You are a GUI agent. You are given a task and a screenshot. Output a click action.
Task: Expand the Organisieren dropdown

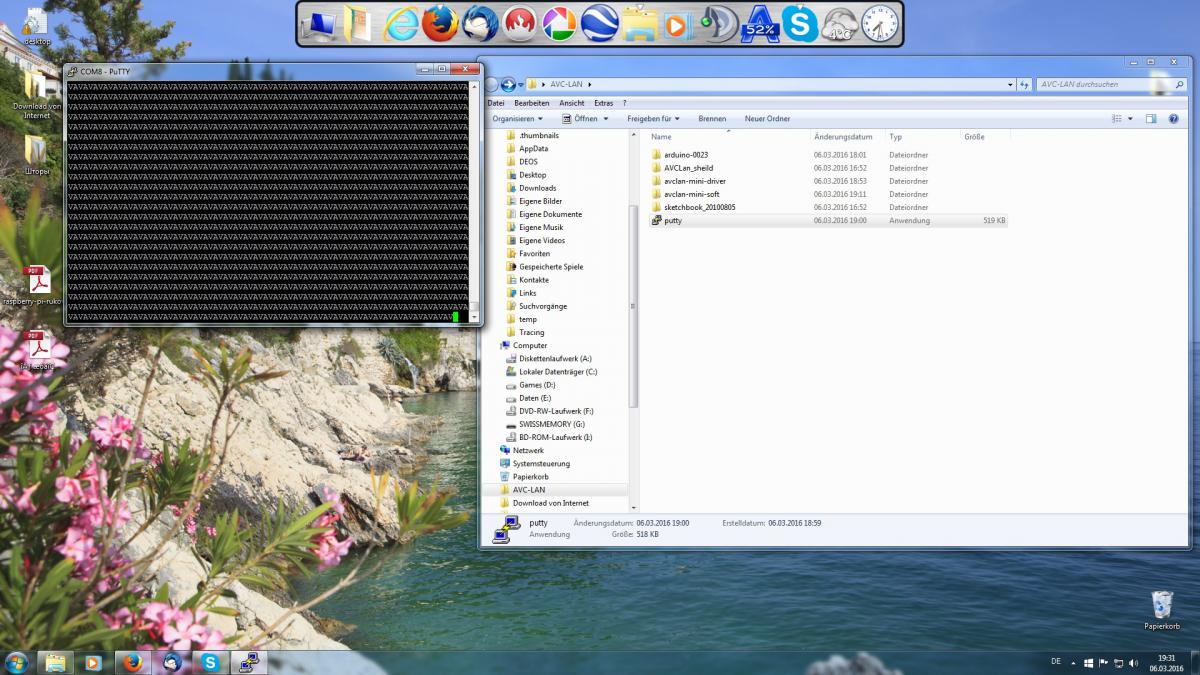tap(517, 119)
